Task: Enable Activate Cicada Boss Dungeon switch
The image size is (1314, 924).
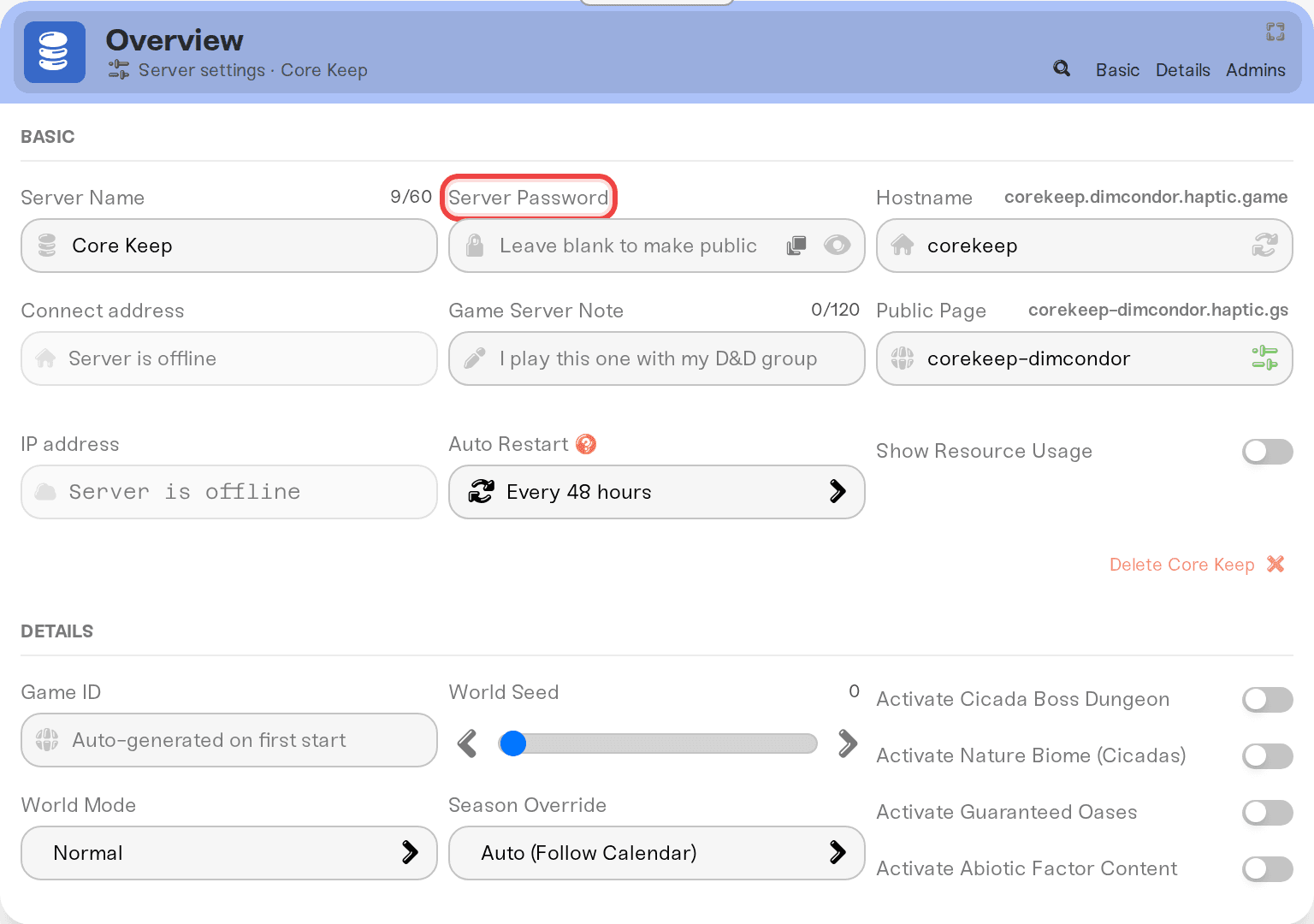Action: coord(1267,700)
